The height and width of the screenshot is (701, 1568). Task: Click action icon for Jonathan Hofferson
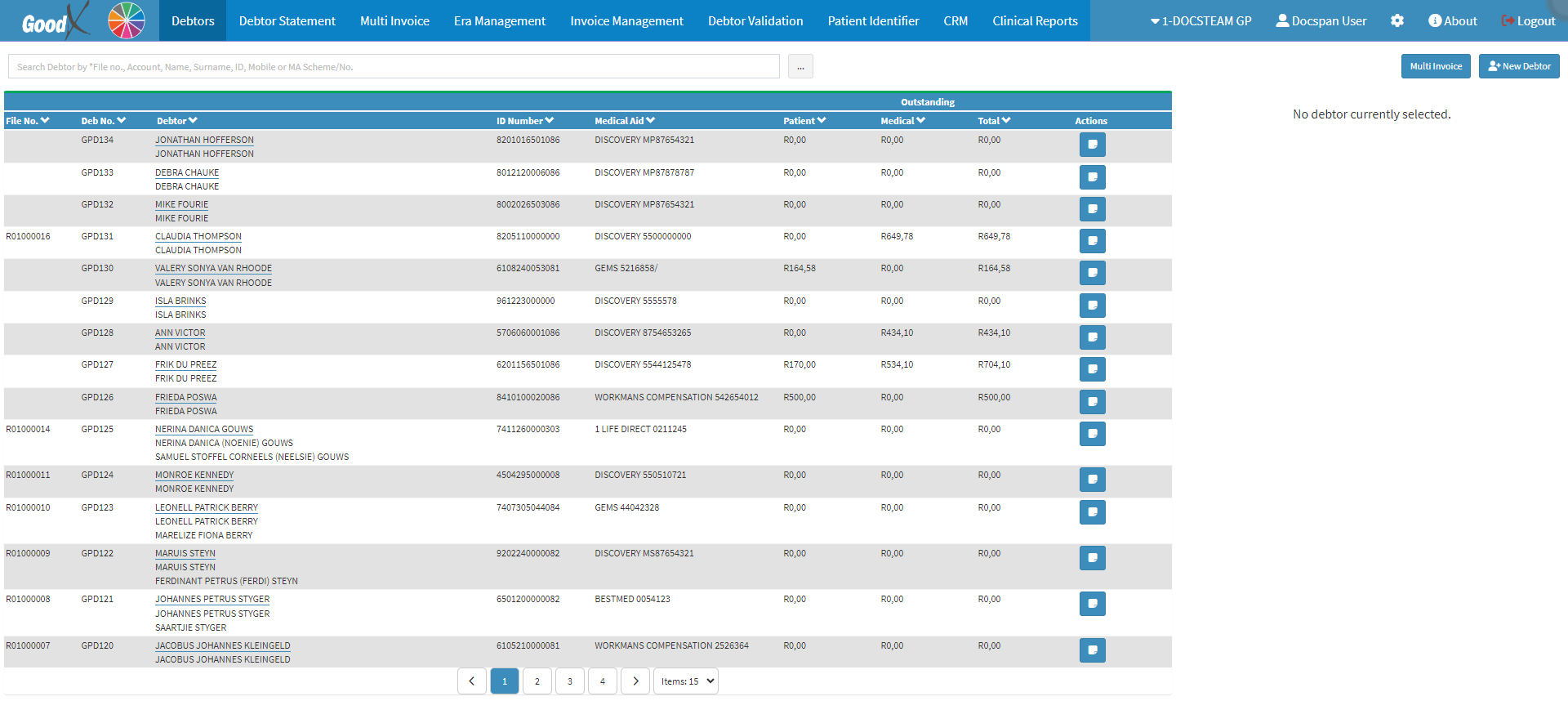pos(1092,145)
